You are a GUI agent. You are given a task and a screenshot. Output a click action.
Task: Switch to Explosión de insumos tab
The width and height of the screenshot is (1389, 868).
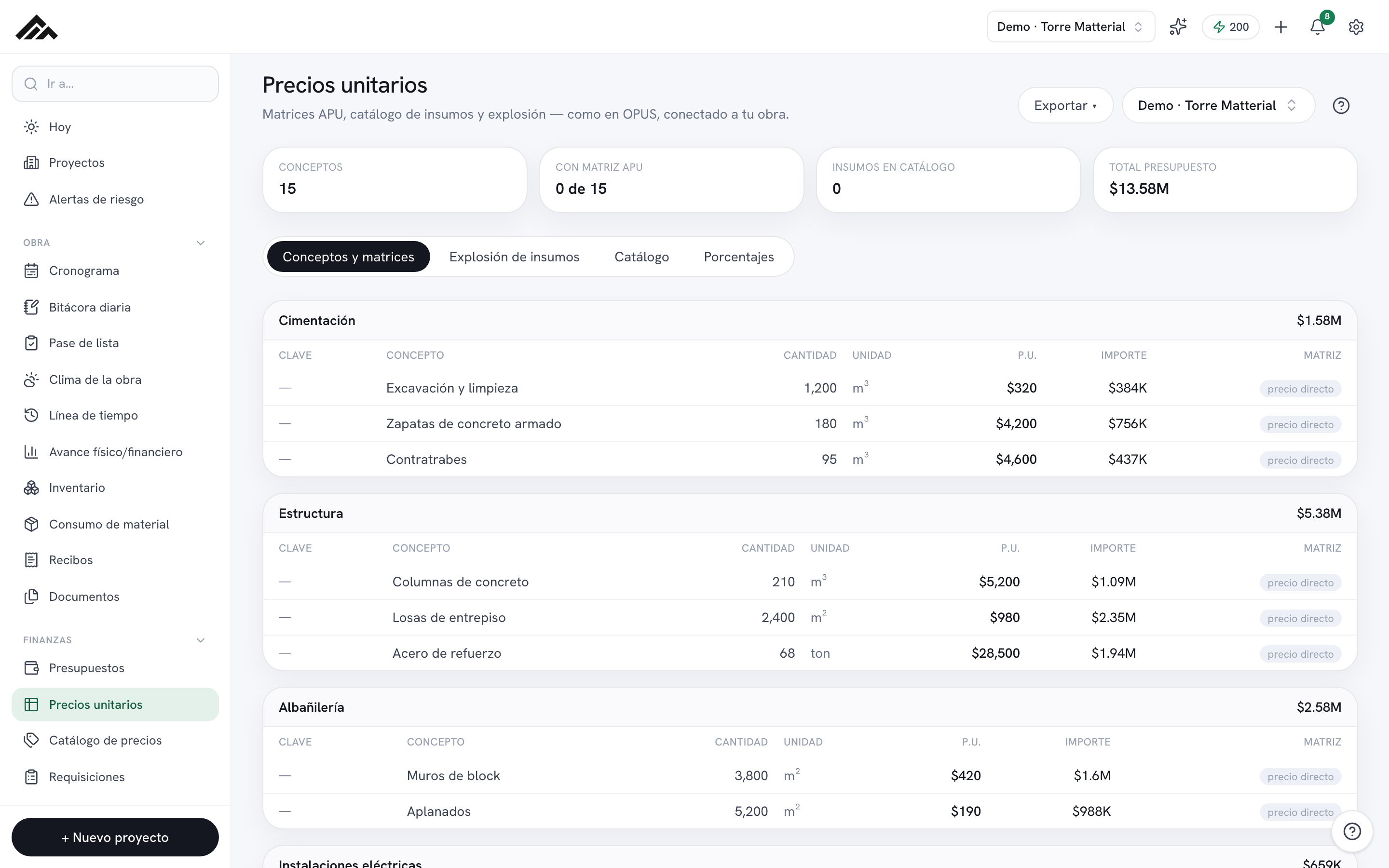(514, 257)
